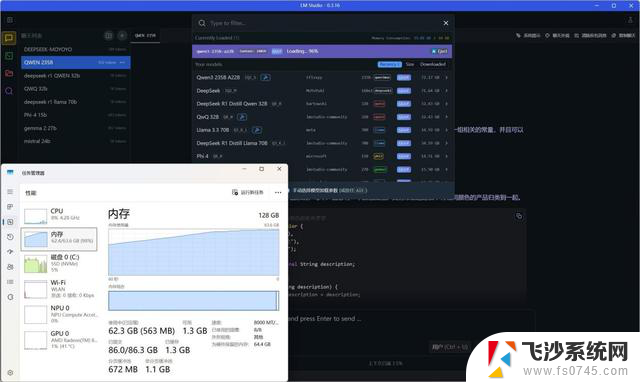Open Task Manager Details page icon

10,282
